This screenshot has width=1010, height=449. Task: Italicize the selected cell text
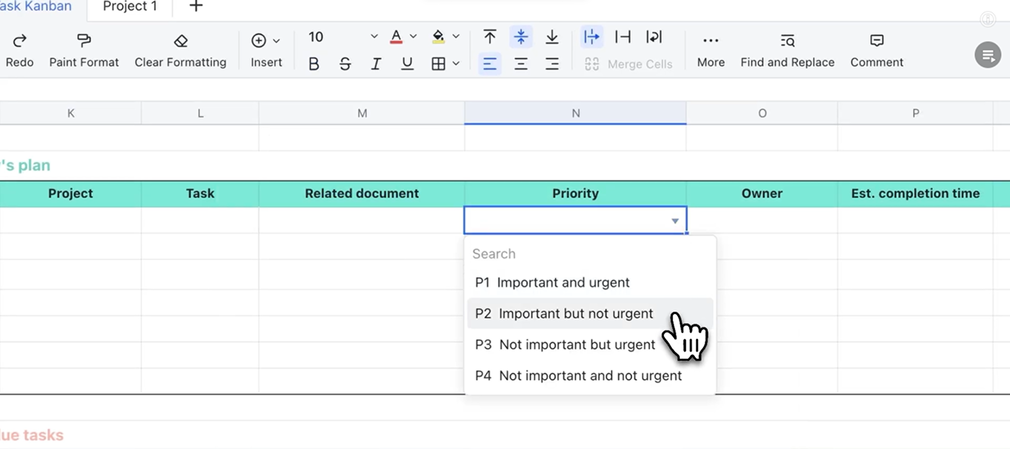coord(376,64)
